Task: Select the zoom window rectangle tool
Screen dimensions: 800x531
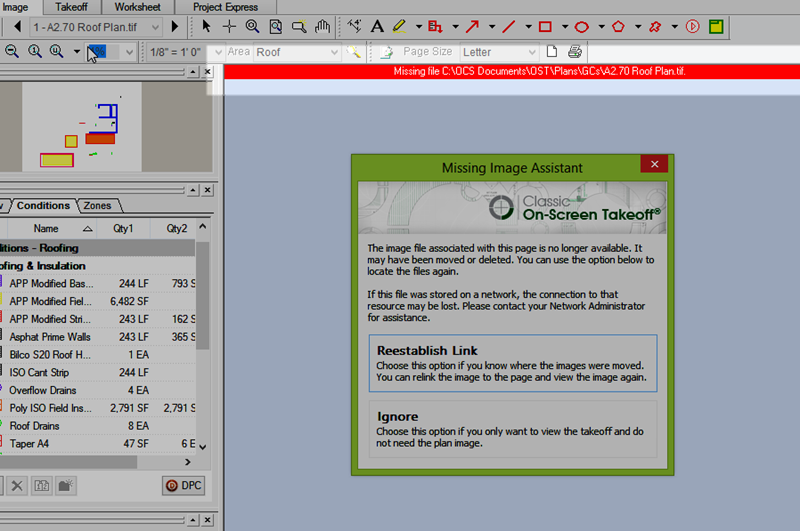Action: (x=299, y=27)
